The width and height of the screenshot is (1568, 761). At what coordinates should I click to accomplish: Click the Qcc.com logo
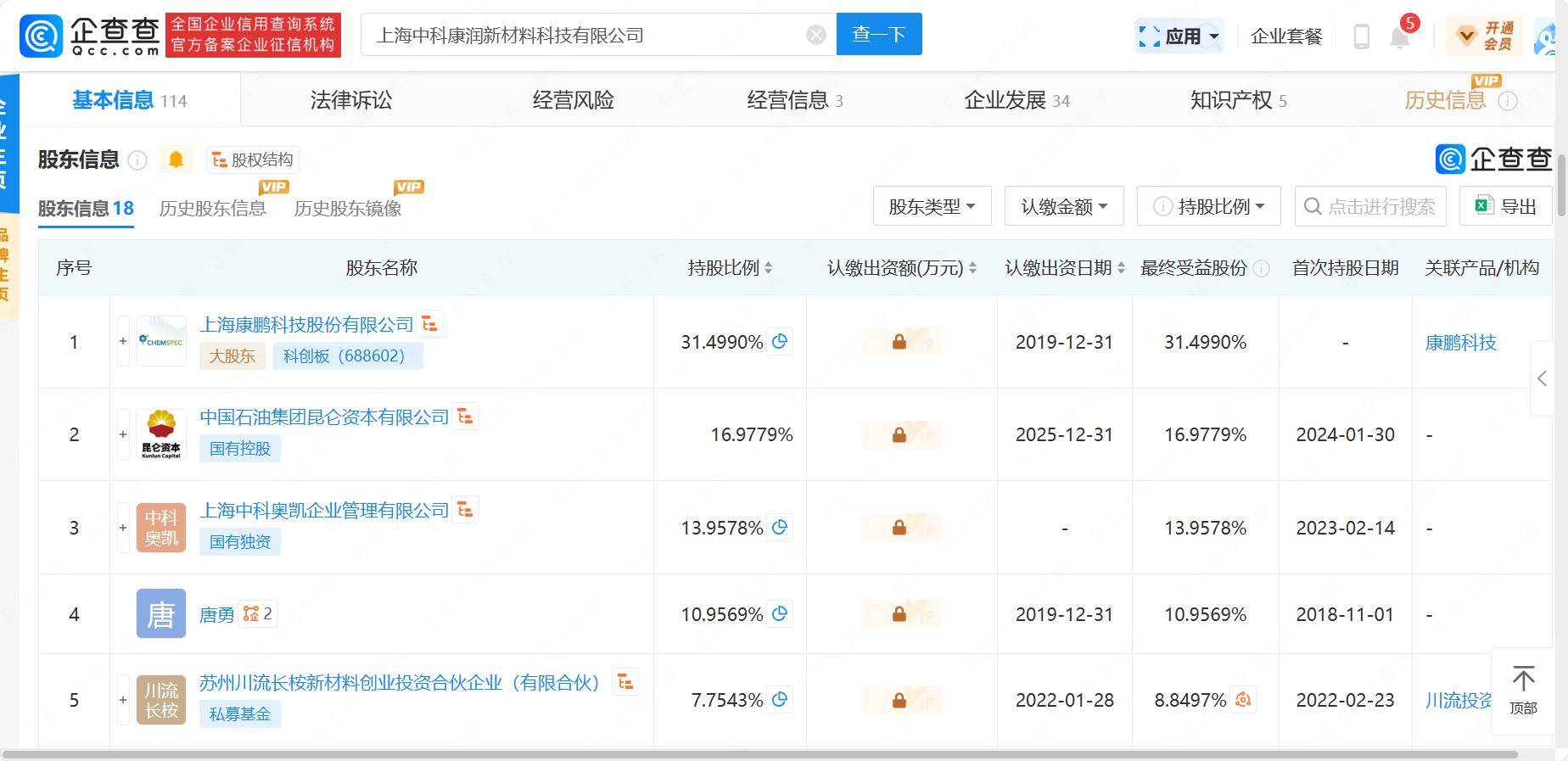90,36
